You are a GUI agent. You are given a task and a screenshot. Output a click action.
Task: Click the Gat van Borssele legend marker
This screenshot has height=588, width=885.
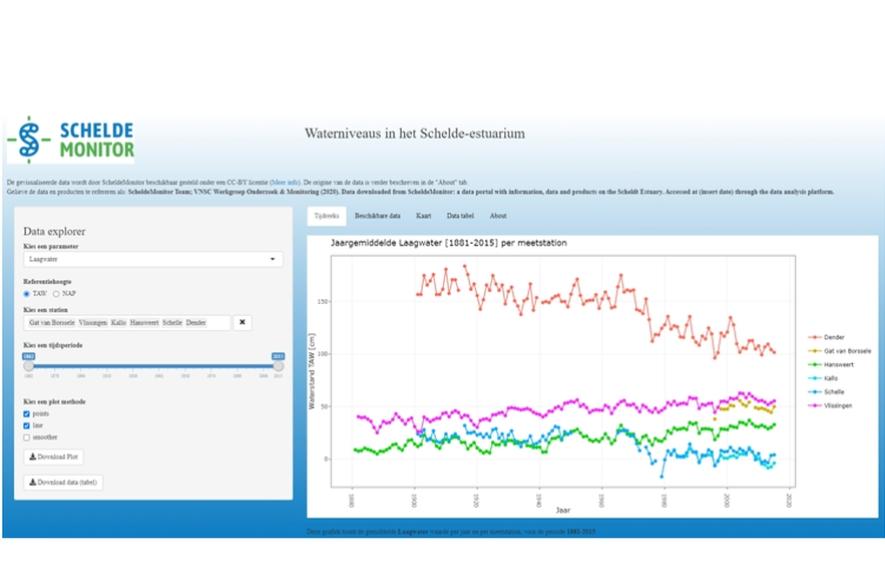click(x=815, y=351)
